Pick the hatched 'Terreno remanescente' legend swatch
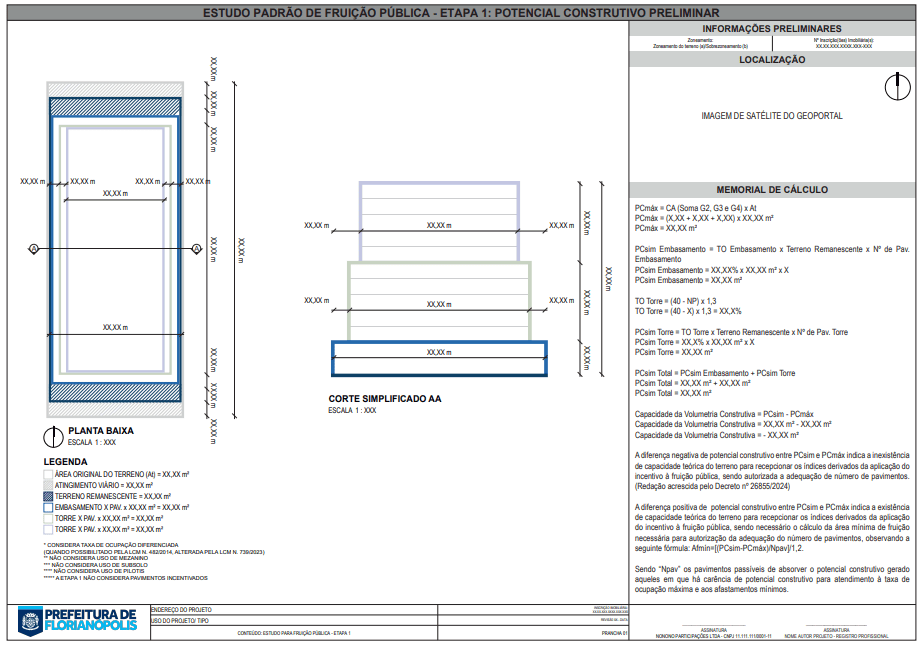 (48, 497)
